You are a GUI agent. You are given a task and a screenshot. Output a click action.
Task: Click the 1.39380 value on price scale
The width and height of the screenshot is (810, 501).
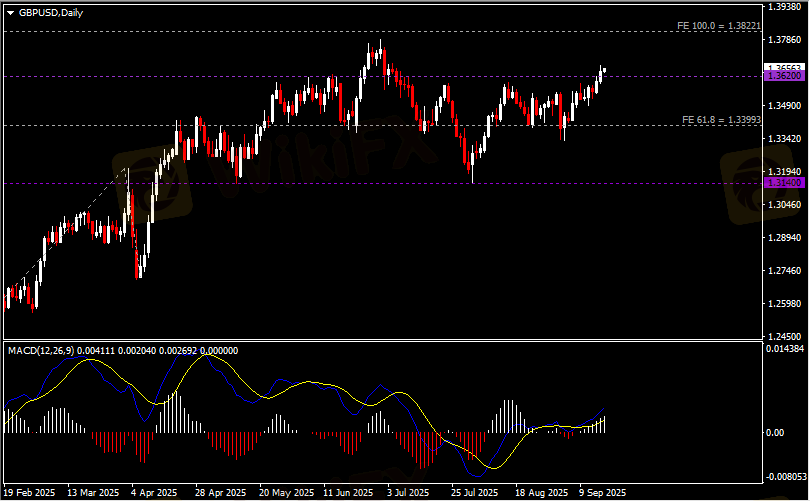(x=781, y=7)
